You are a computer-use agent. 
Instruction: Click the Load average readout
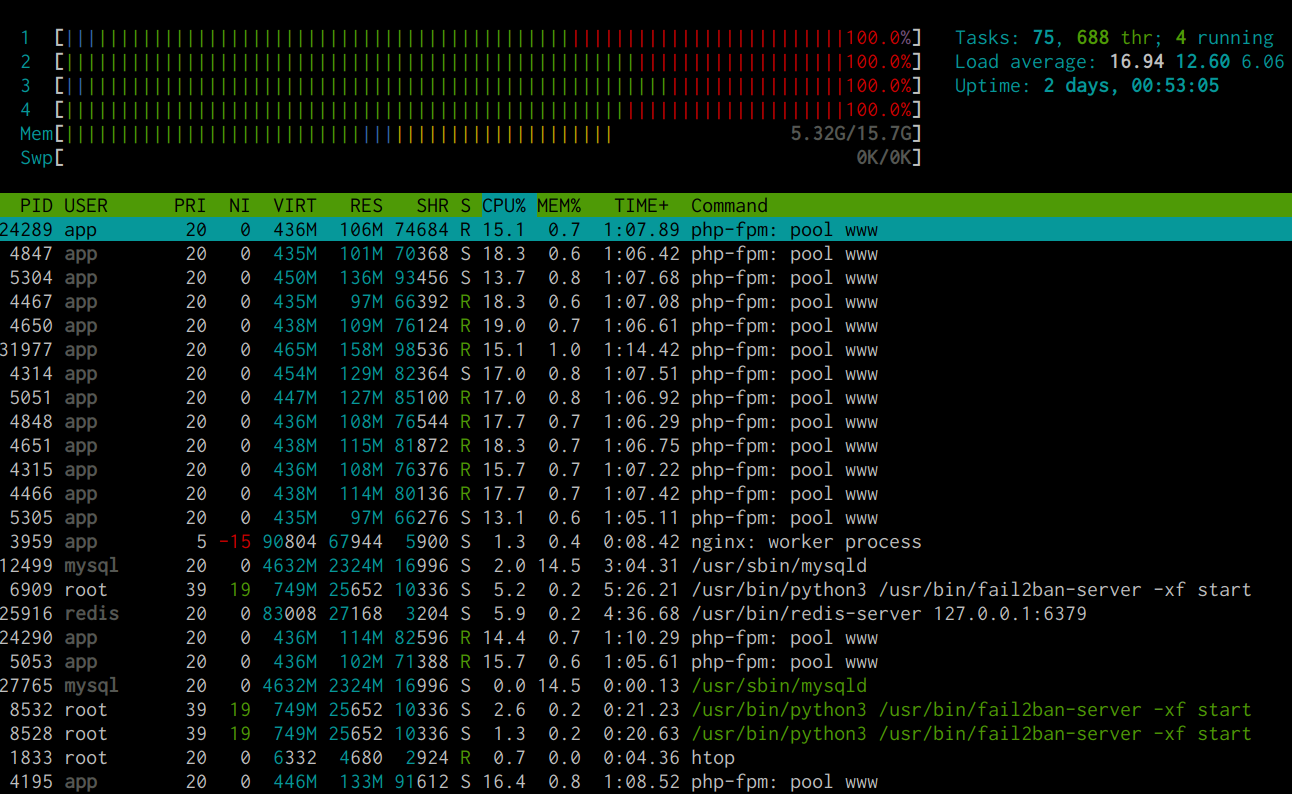coord(1119,62)
